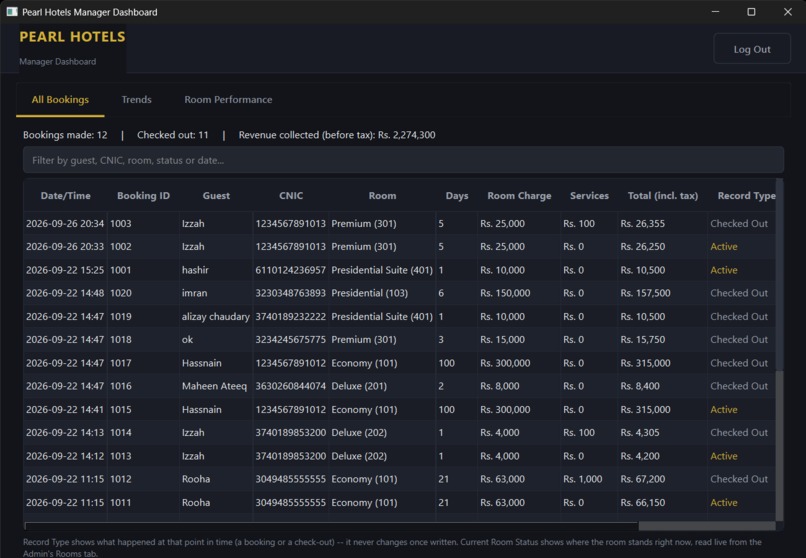Click the Guest column header
This screenshot has width=806, height=558.
pyautogui.click(x=216, y=196)
